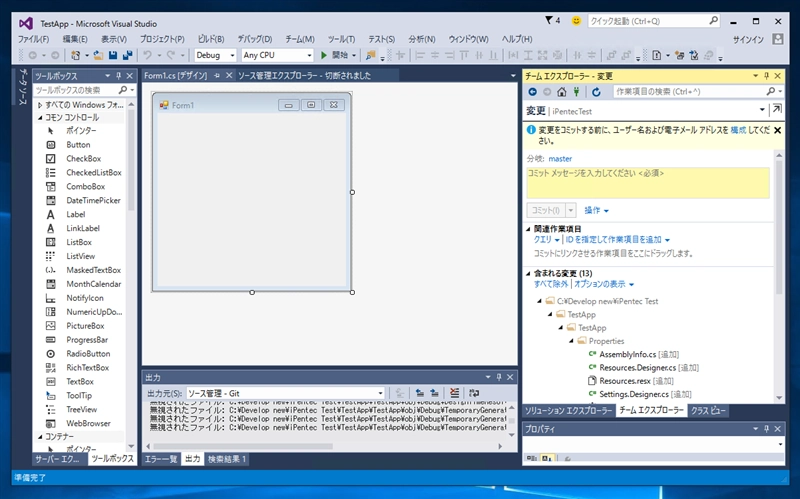Click the Clear All output icon

[x=455, y=393]
